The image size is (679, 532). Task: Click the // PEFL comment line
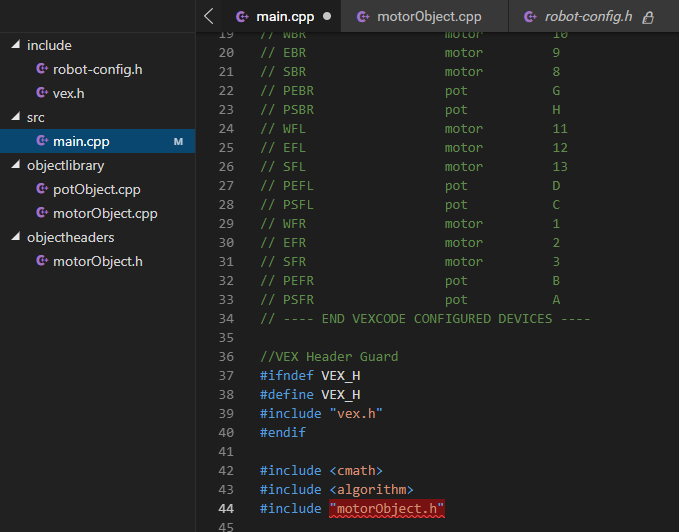point(410,186)
